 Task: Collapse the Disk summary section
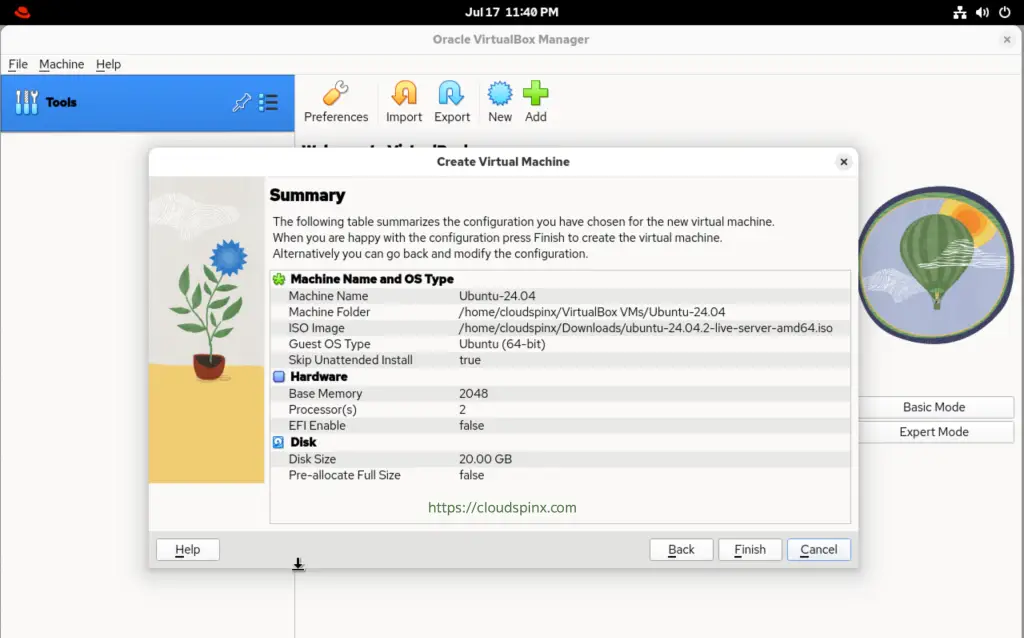pos(279,442)
